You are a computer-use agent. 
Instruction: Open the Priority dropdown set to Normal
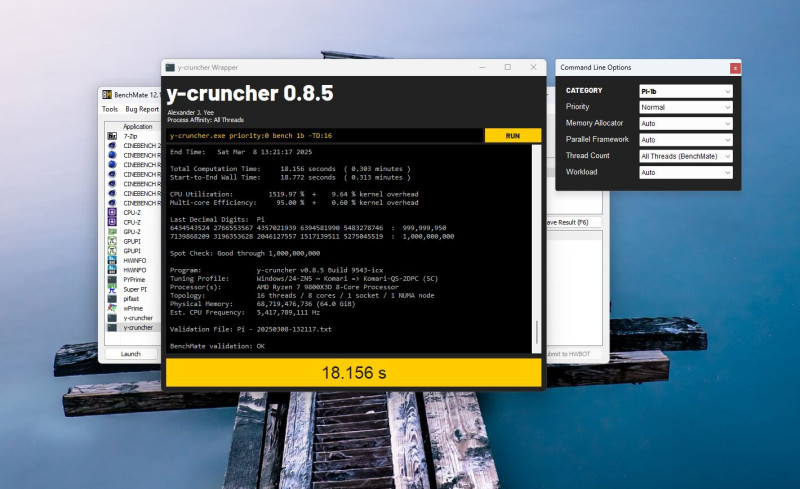point(686,107)
